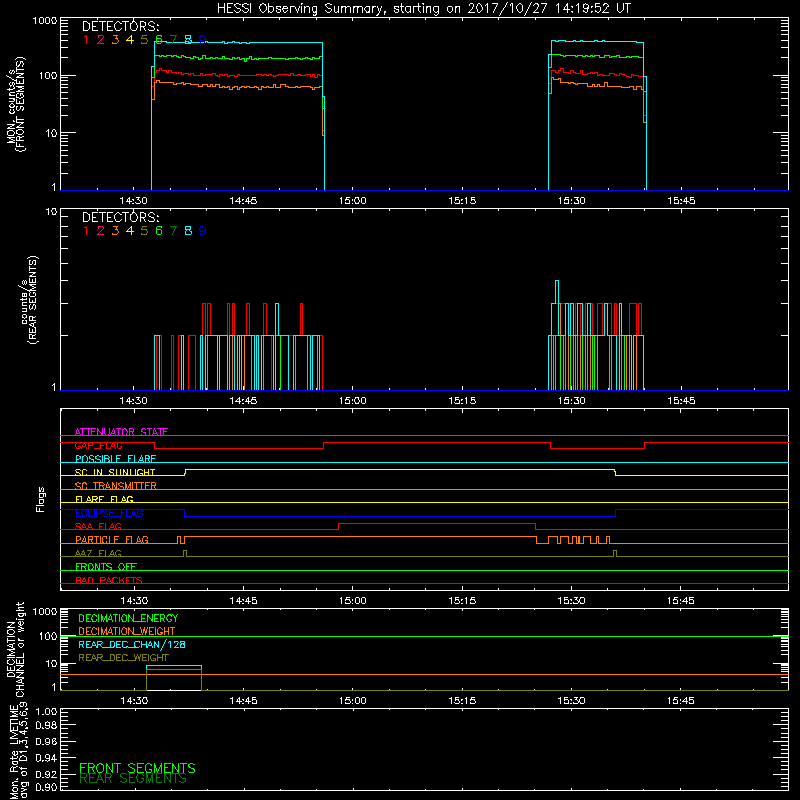Click the tallest cyan spike in the rear segments plot
Image resolution: width=800 pixels, height=800 pixels.
(557, 292)
